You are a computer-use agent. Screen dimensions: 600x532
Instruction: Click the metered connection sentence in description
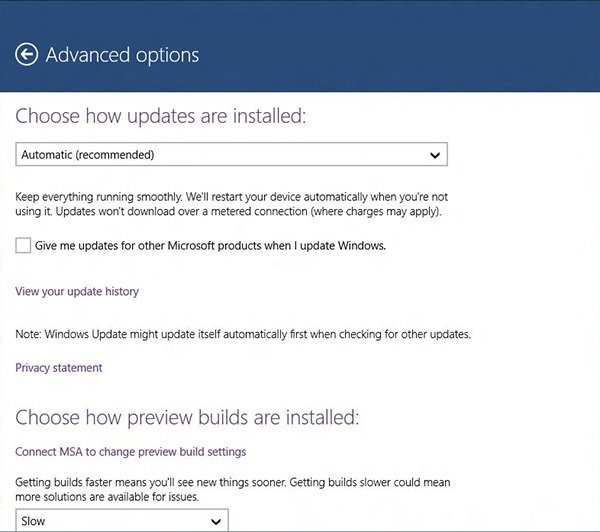pos(249,211)
